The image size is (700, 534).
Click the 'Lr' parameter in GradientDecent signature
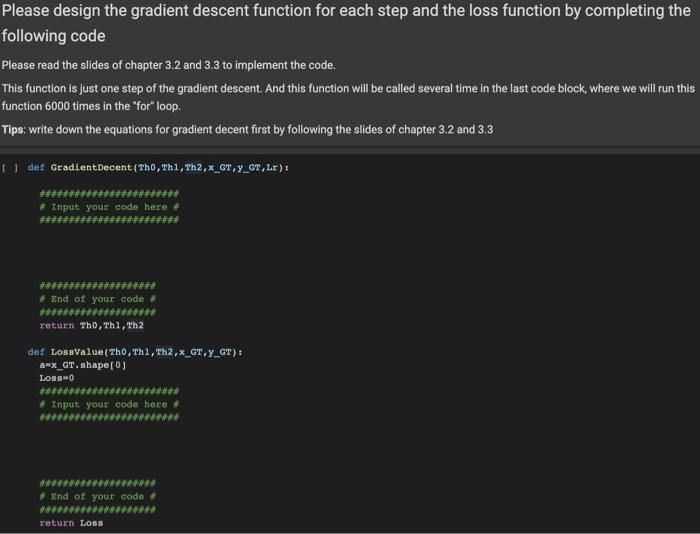(x=271, y=168)
